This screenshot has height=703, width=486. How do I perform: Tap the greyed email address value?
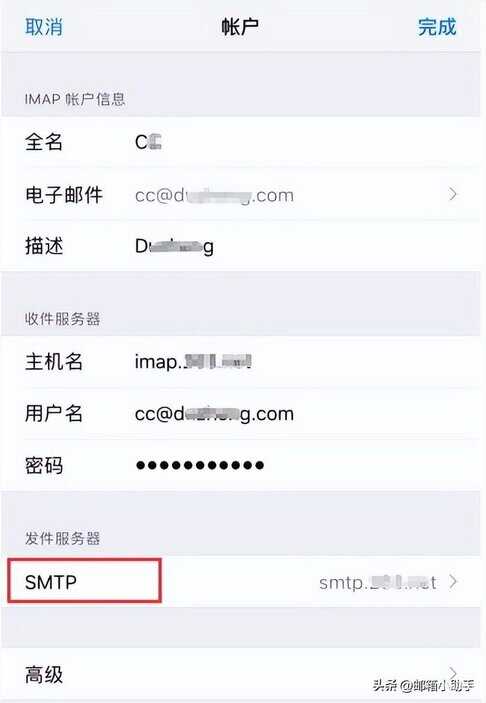(x=214, y=195)
